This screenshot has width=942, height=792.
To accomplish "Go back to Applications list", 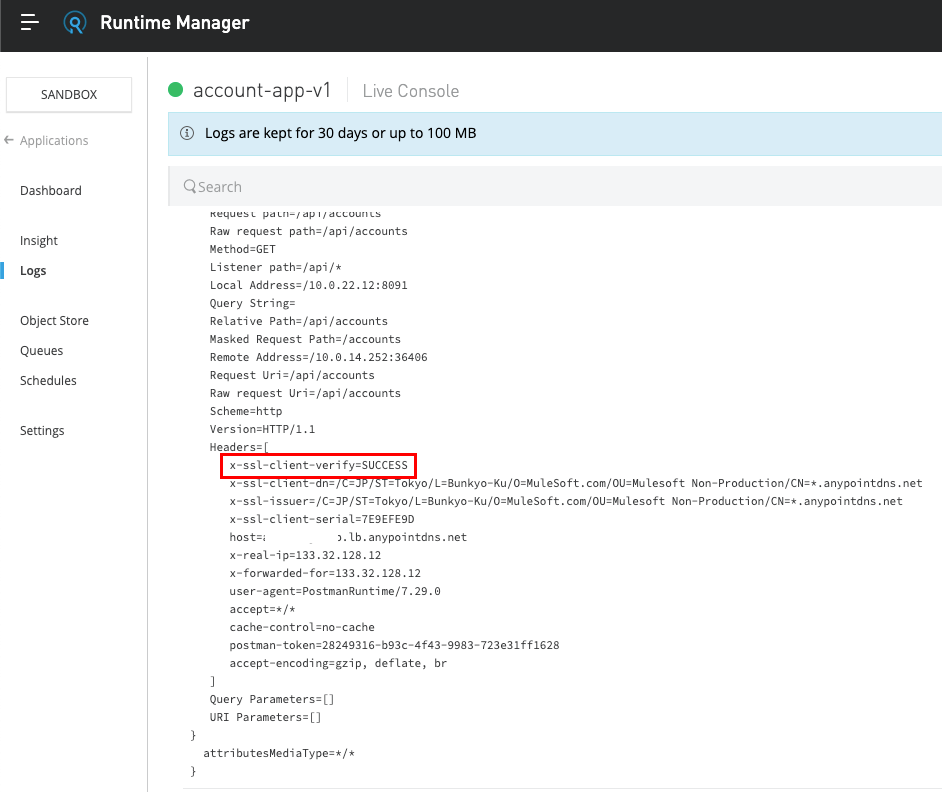I will (x=54, y=141).
